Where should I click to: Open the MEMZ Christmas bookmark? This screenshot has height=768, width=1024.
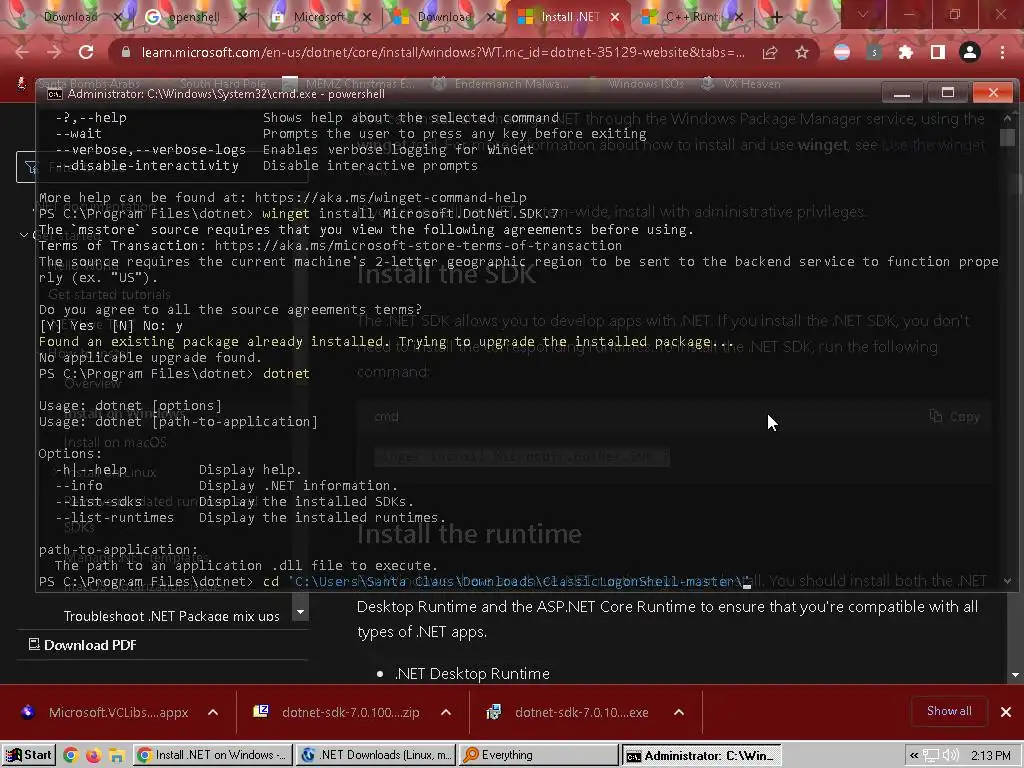coord(349,84)
